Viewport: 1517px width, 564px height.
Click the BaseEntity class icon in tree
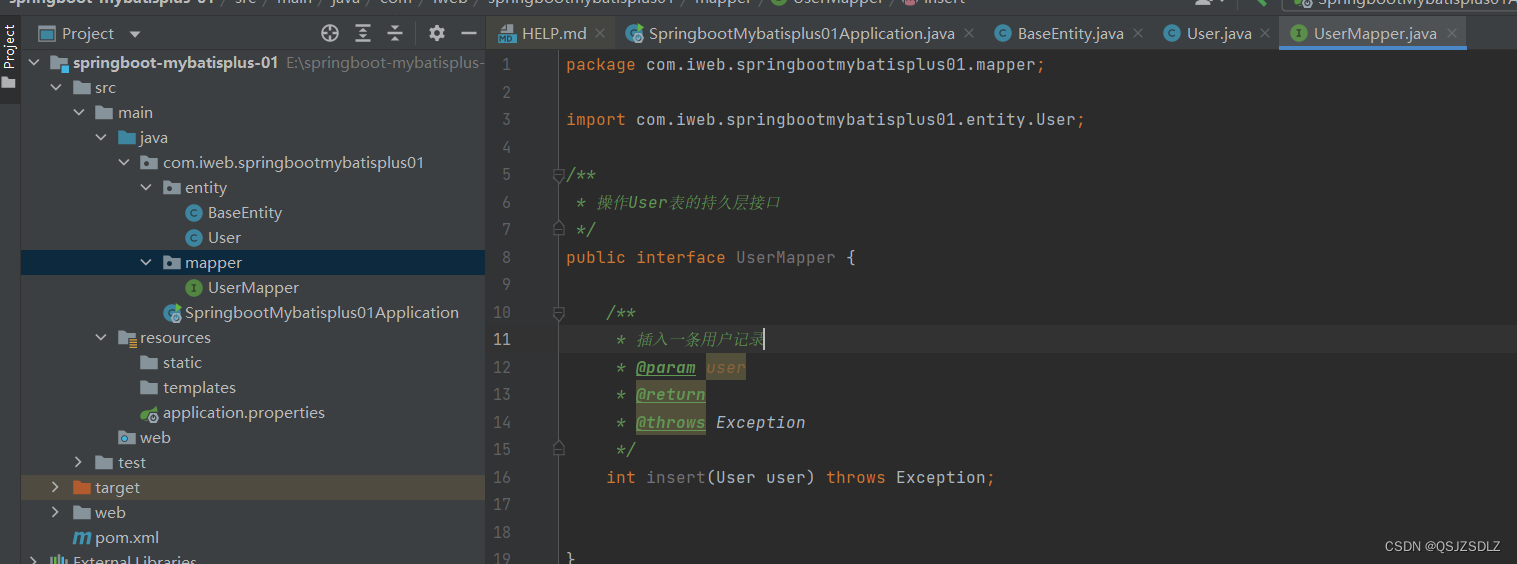coord(194,213)
